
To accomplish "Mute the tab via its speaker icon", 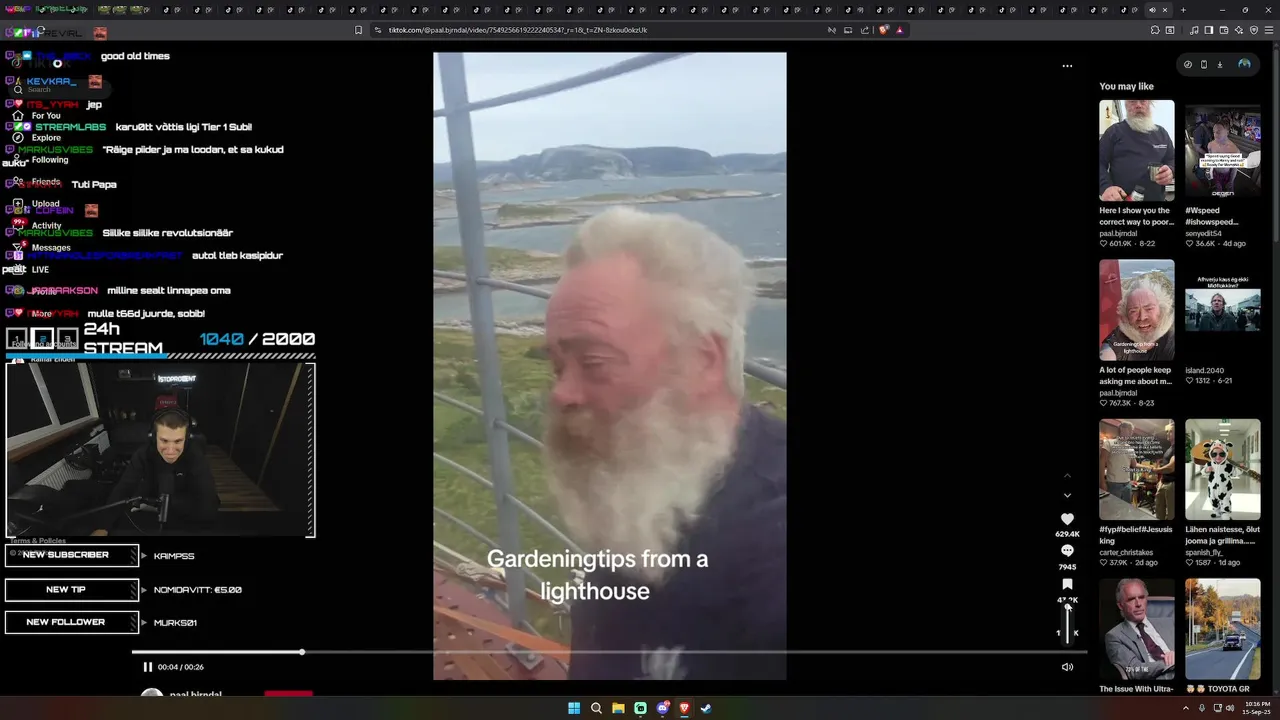I will pos(1152,10).
